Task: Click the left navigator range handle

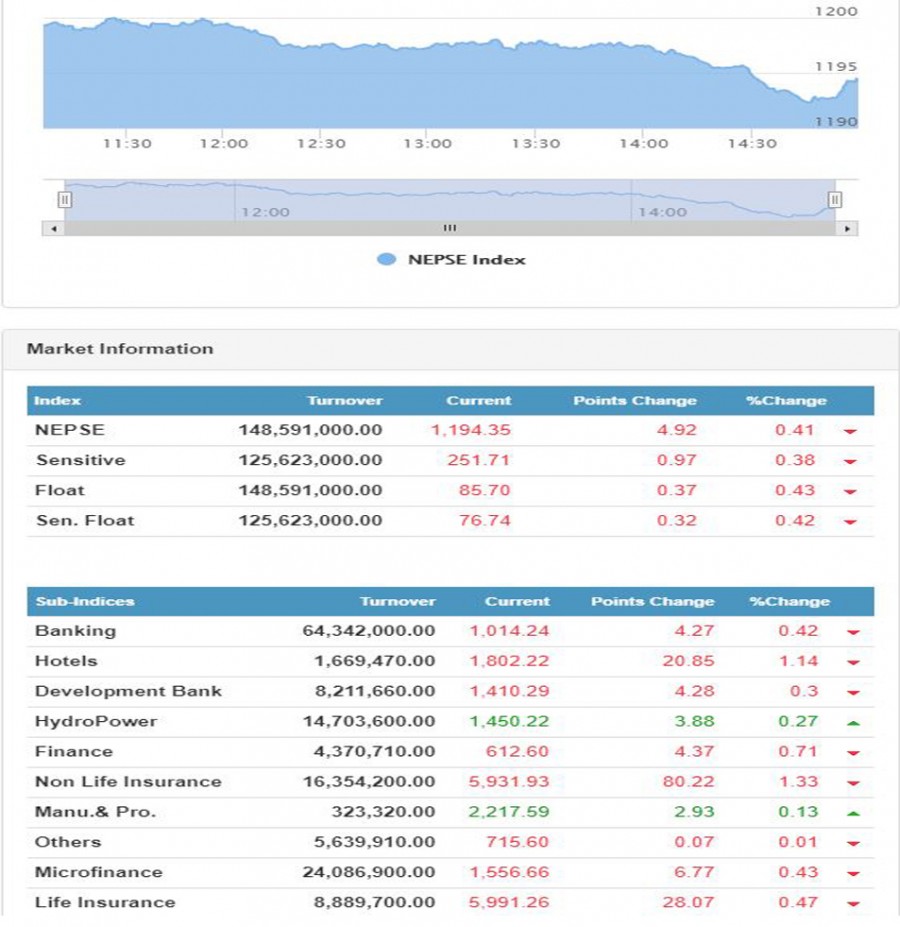Action: pos(64,200)
